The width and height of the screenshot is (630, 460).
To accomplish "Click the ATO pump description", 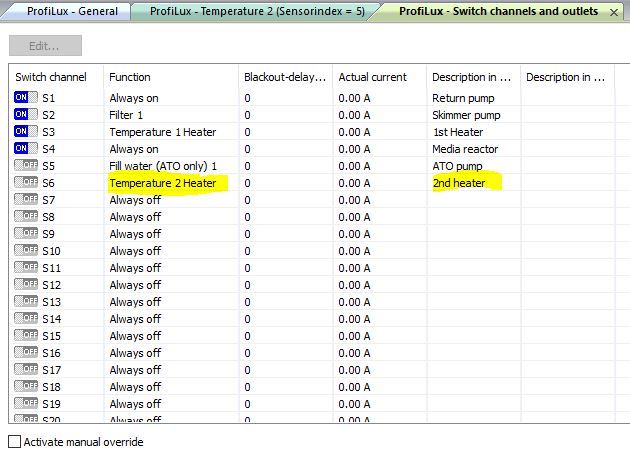I will pos(457,166).
